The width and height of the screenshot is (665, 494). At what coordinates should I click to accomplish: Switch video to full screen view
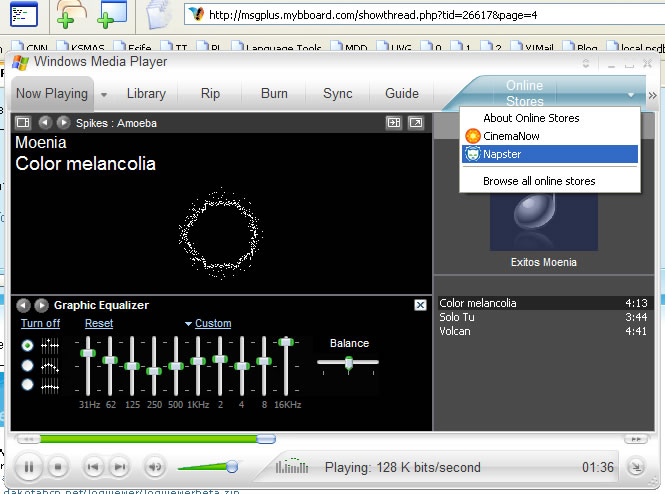(x=415, y=123)
